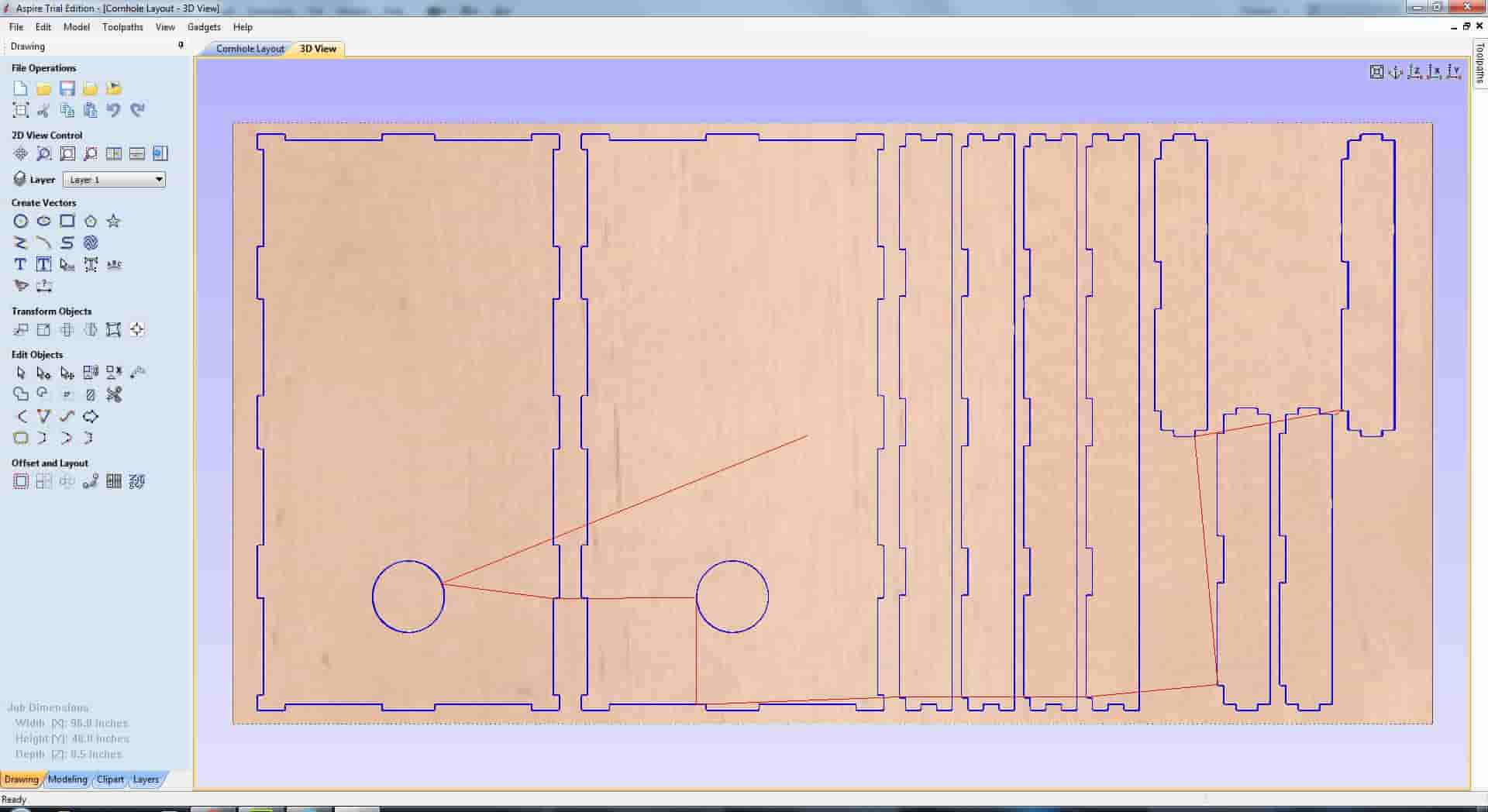Click the Zoom to fit 3D view icon
The image size is (1488, 812).
[x=1376, y=72]
